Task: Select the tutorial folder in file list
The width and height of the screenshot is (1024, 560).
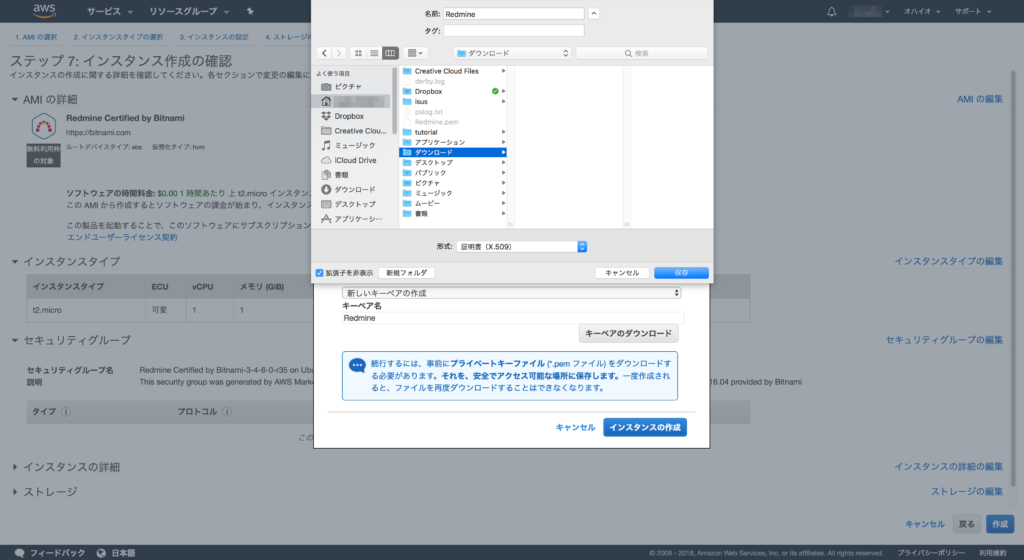Action: [x=426, y=132]
